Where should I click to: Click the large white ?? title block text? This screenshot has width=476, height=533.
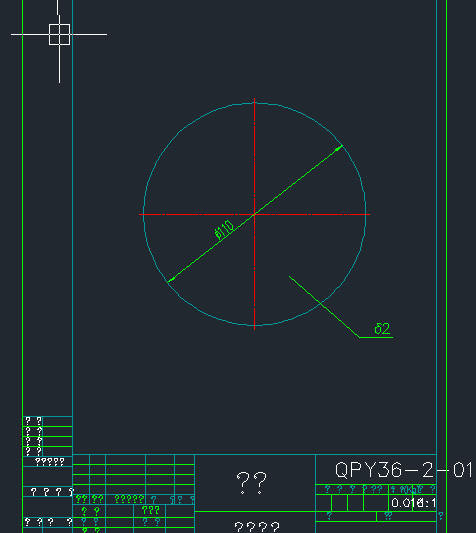tap(252, 483)
